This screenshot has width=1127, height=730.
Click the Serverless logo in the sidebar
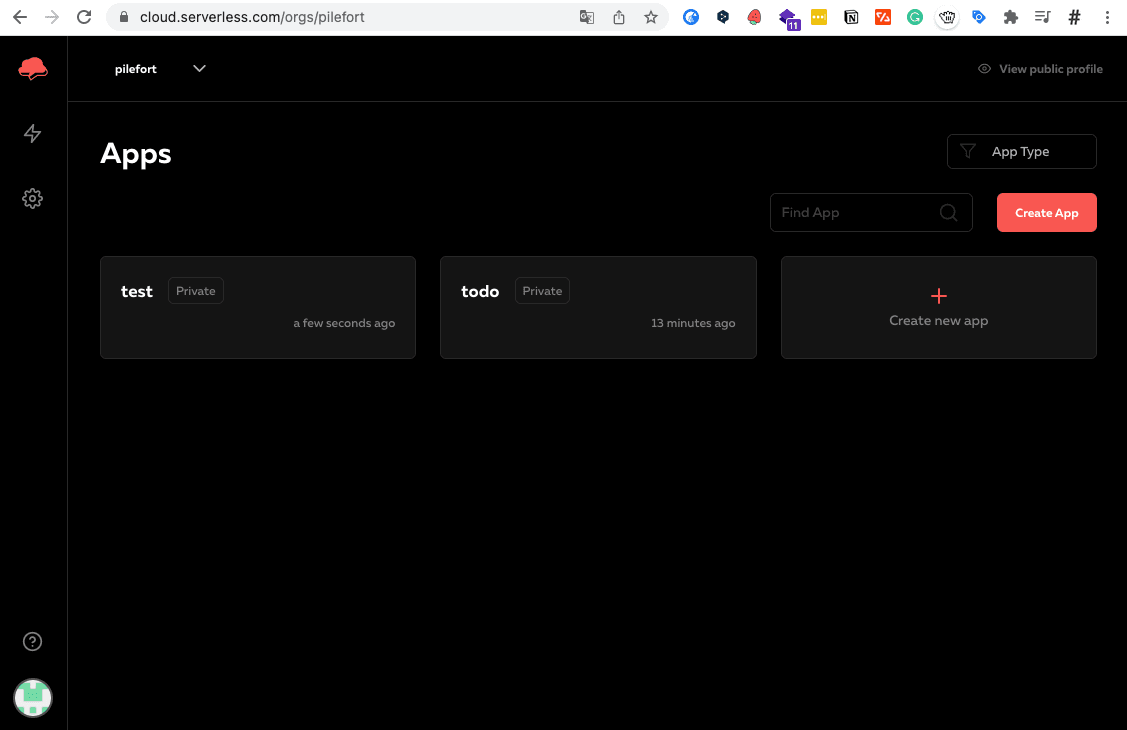click(33, 68)
